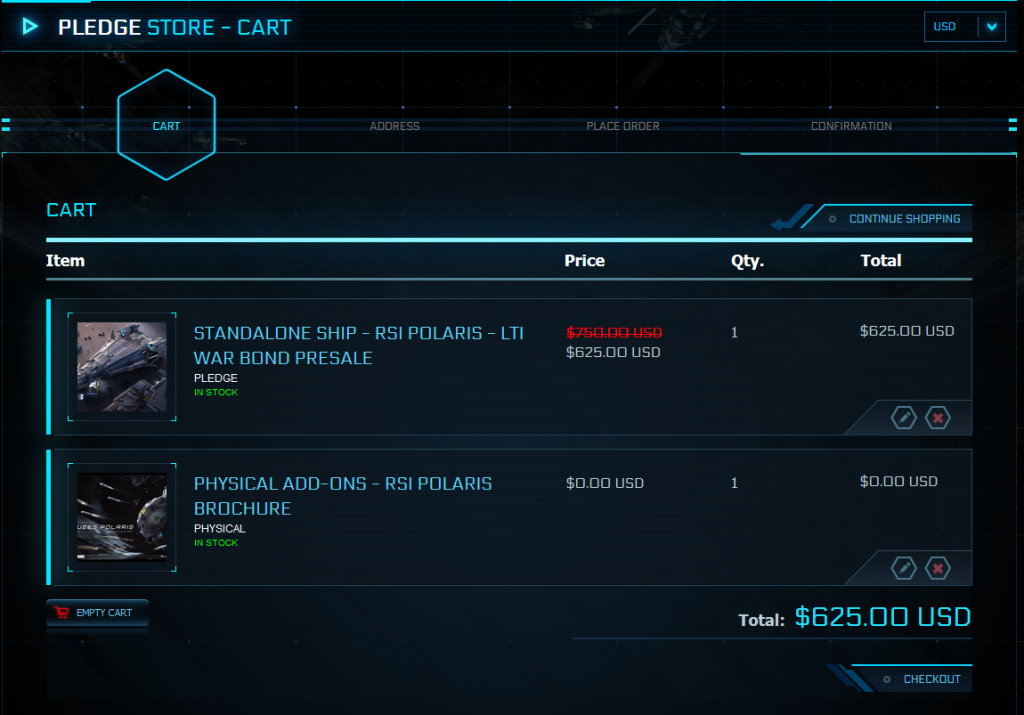Click the Continue Shopping button
This screenshot has height=715, width=1024.
coord(895,218)
